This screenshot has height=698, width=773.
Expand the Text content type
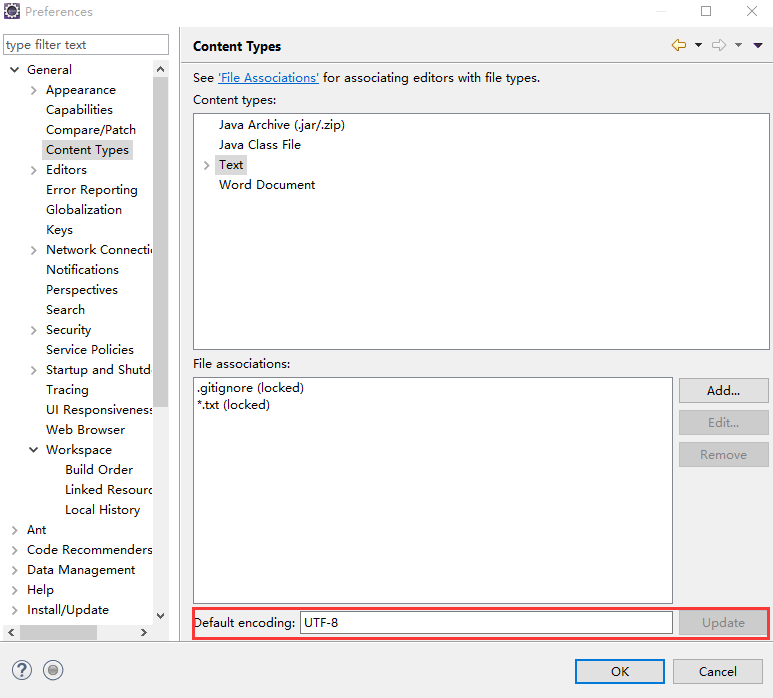pos(207,165)
